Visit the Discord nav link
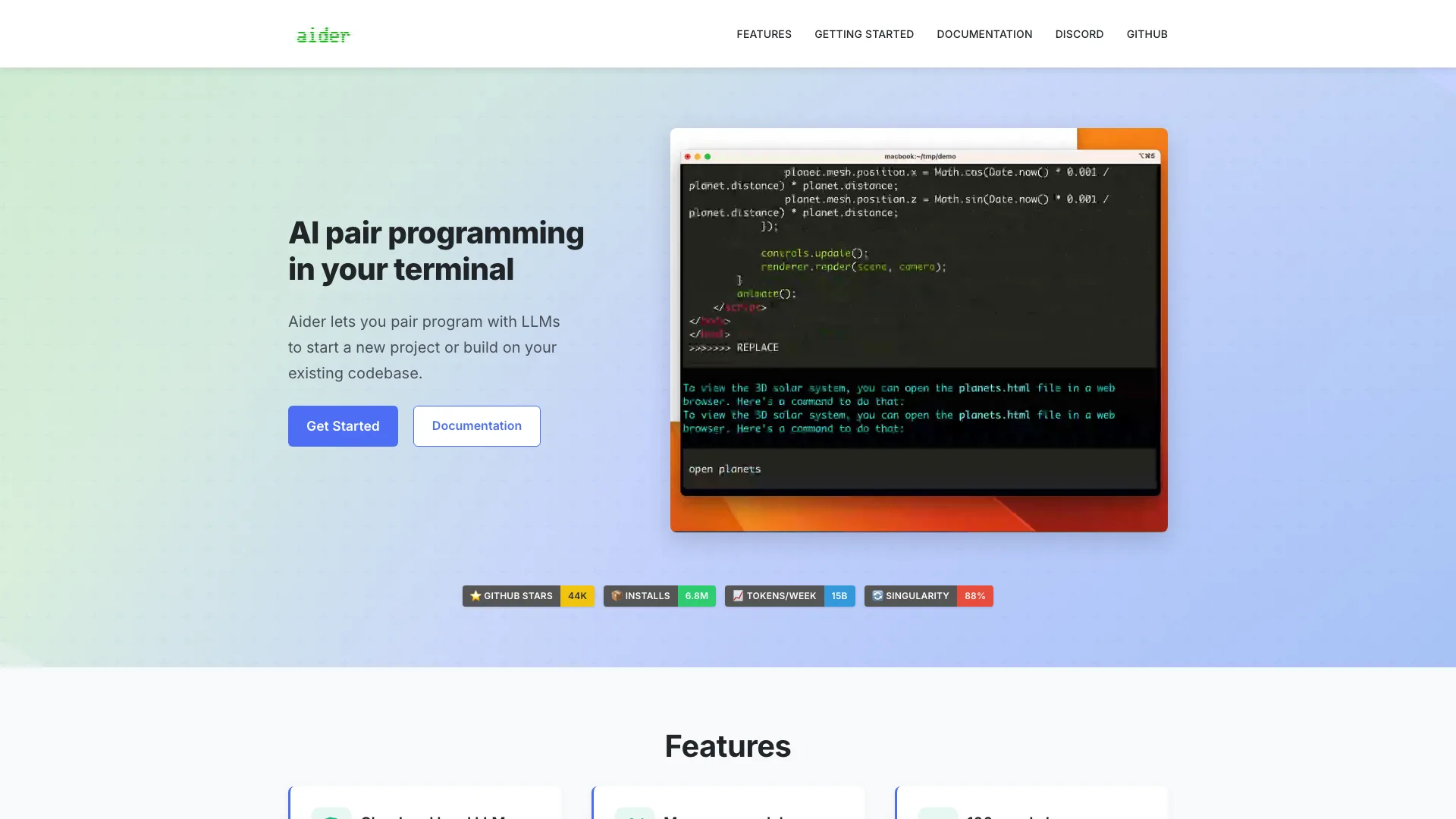The width and height of the screenshot is (1456, 819). point(1079,34)
